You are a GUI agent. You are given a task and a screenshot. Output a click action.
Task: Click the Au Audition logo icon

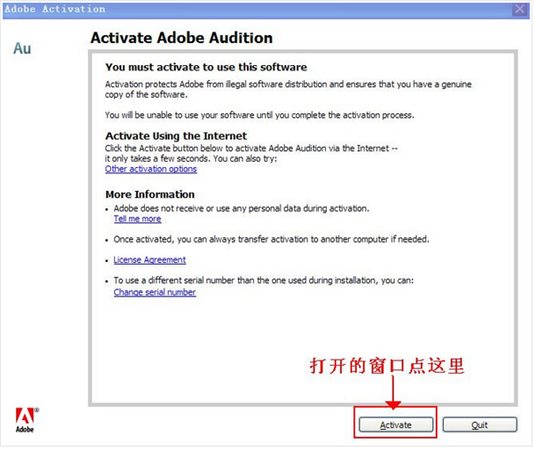click(22, 48)
